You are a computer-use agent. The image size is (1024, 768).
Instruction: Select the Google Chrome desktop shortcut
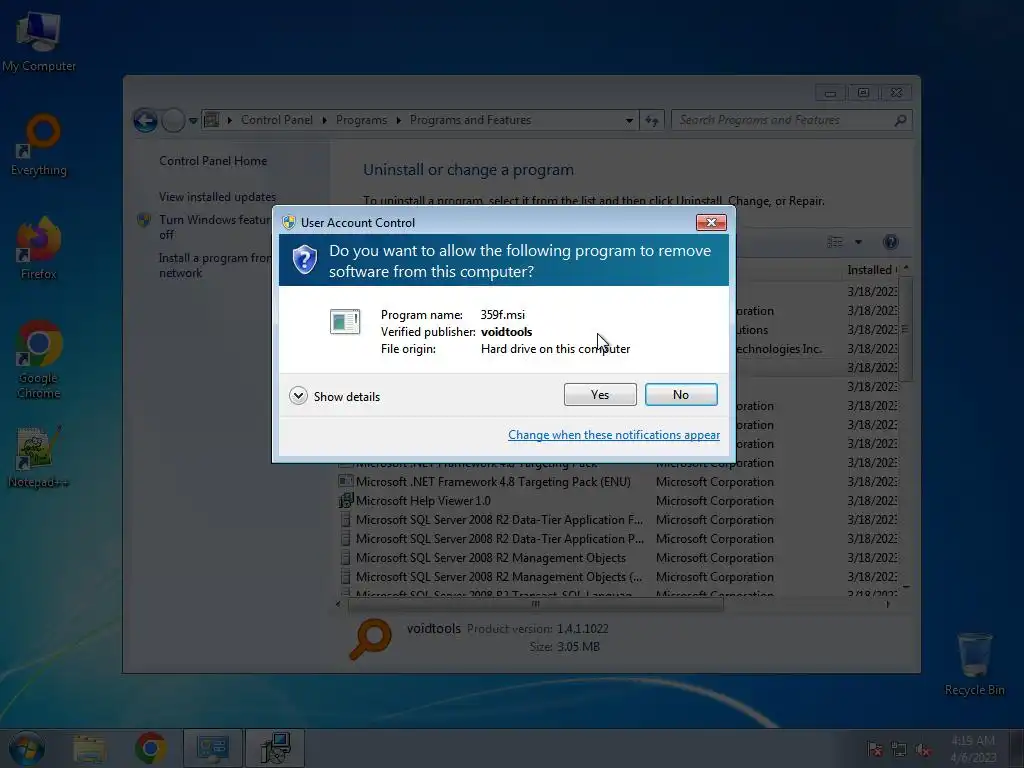(39, 359)
